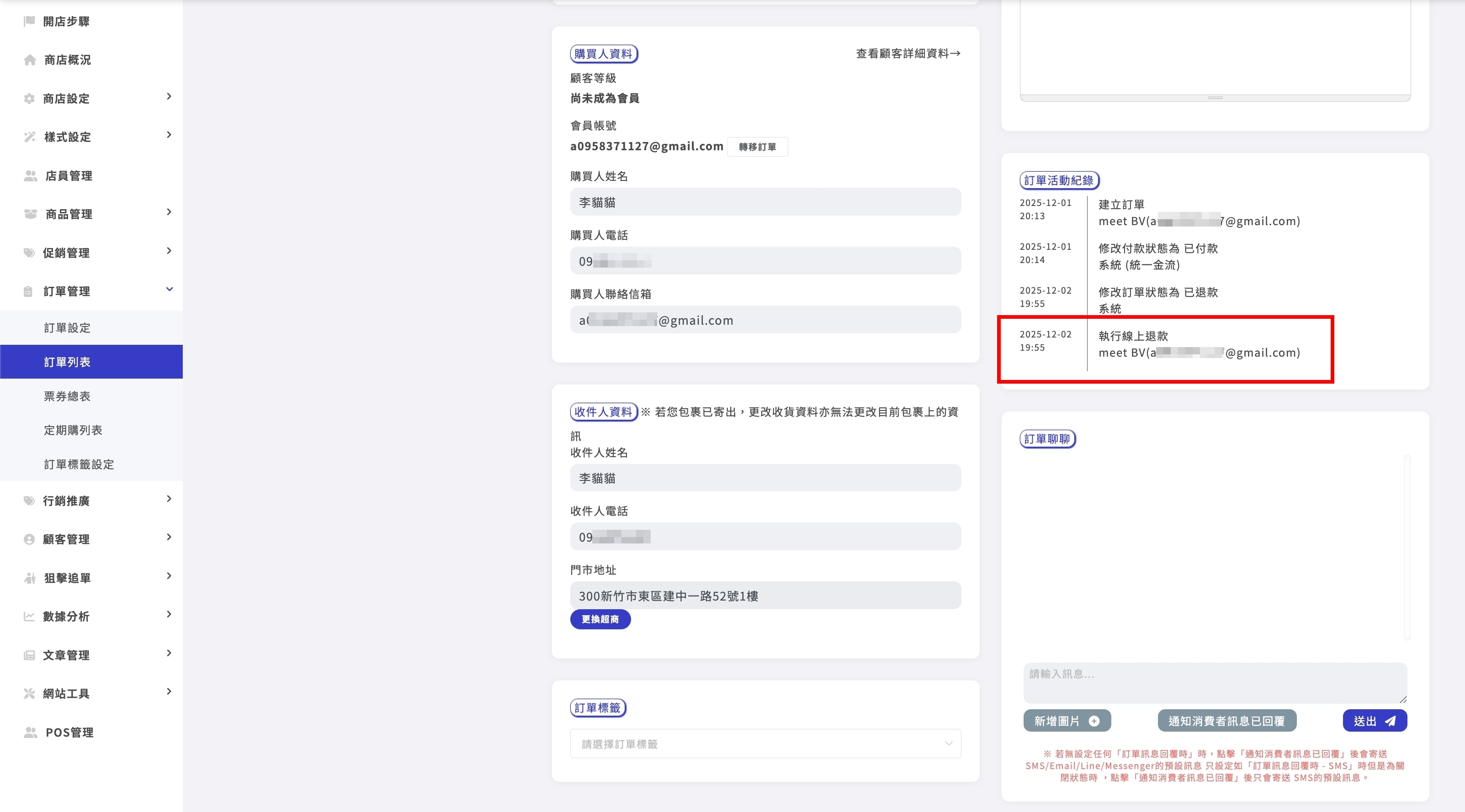Click the 新增圖片 button
This screenshot has height=812, width=1465.
pos(1067,721)
